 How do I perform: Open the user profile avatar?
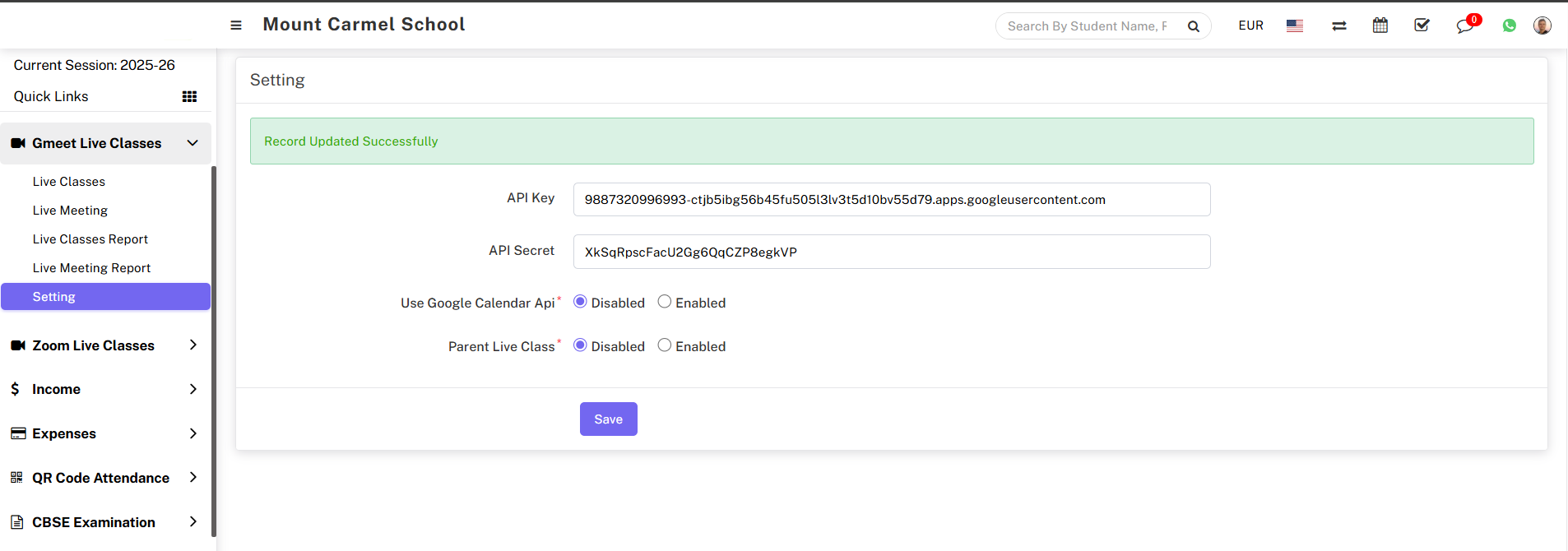point(1542,25)
